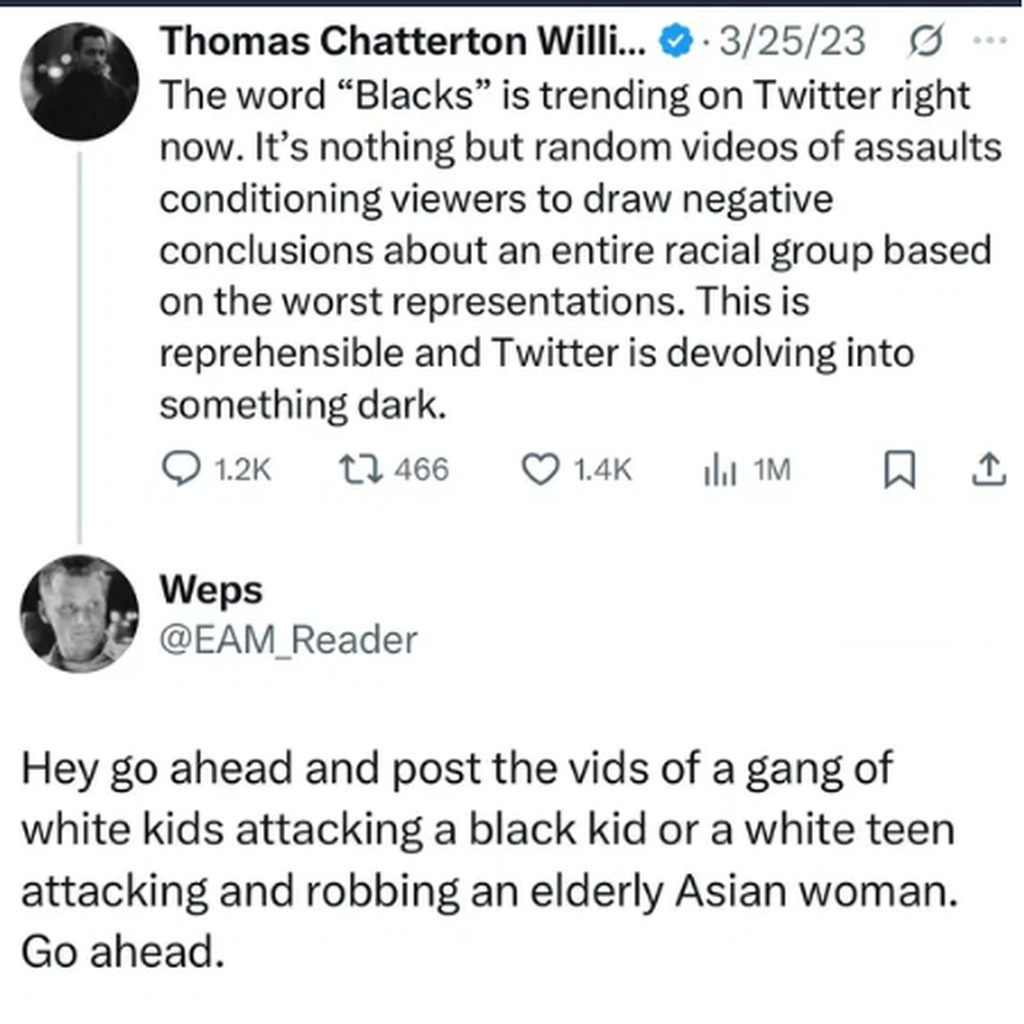Click the retweet arrows icon

356,468
